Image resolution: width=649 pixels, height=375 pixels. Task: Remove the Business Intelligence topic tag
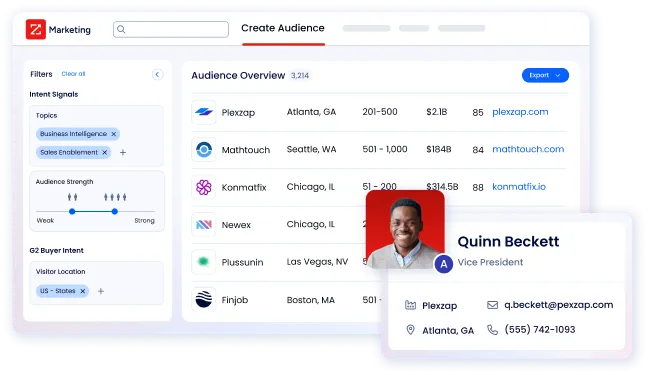point(113,134)
